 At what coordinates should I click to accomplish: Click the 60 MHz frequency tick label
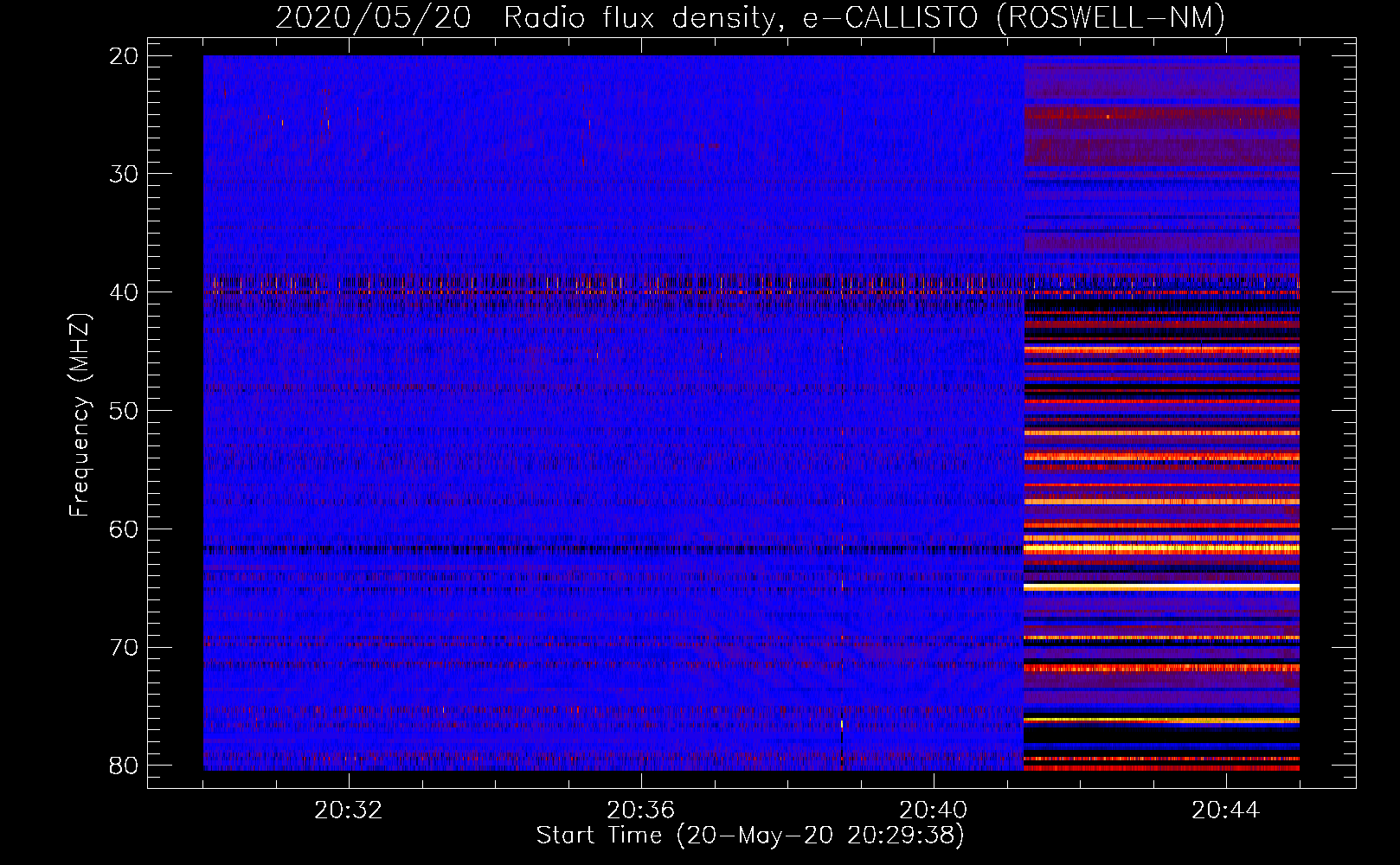(x=125, y=529)
